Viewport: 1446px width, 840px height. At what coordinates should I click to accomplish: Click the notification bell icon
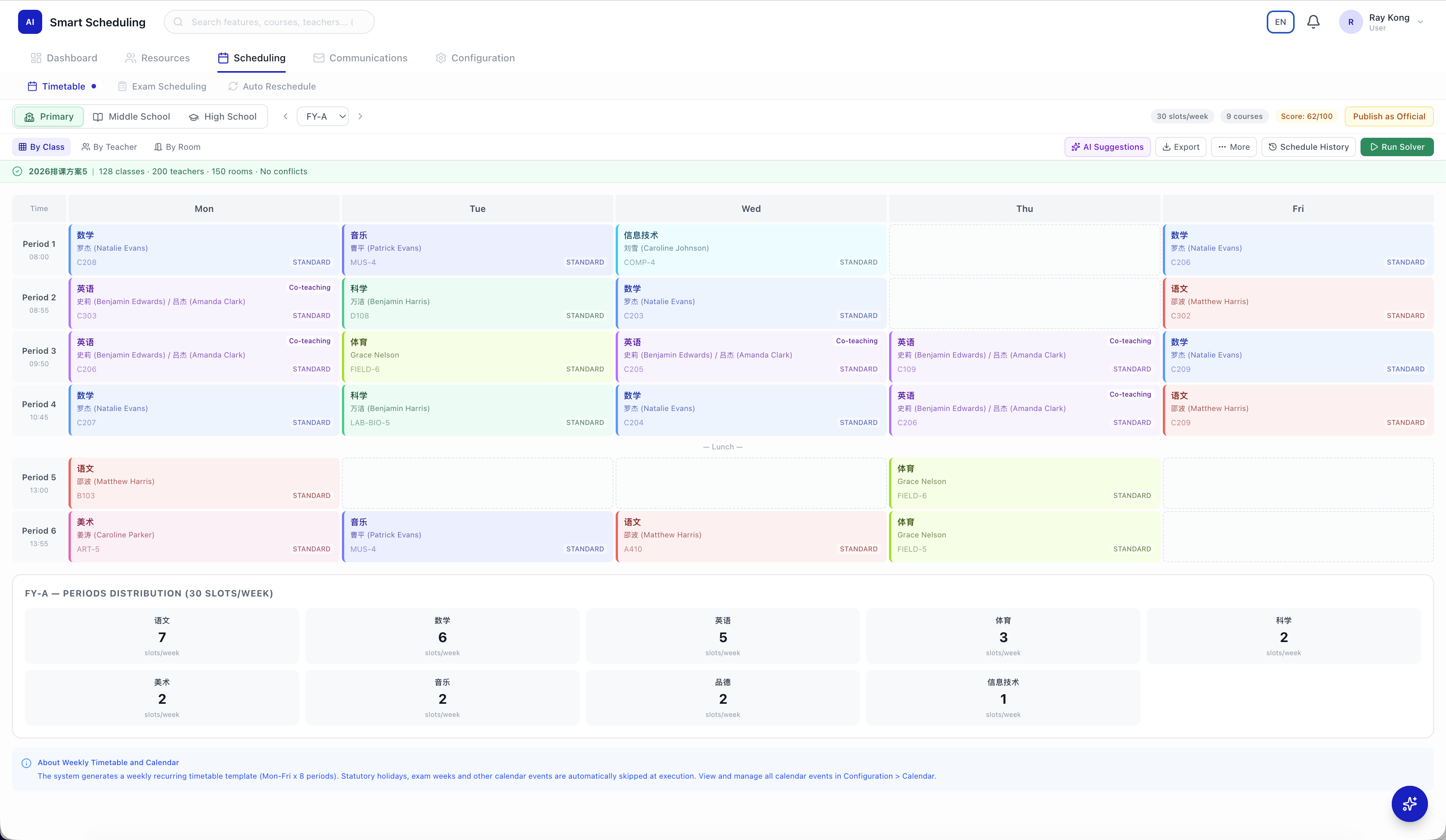tap(1313, 22)
